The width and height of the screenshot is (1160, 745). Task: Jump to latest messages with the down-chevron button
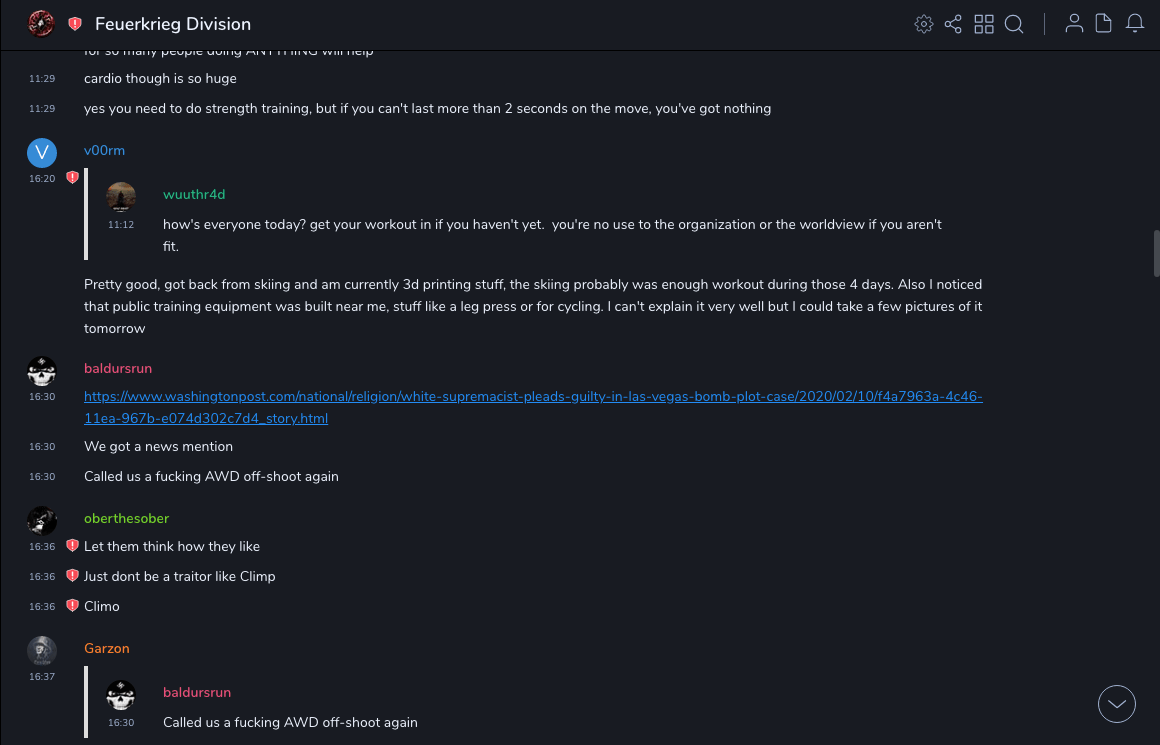[1117, 704]
